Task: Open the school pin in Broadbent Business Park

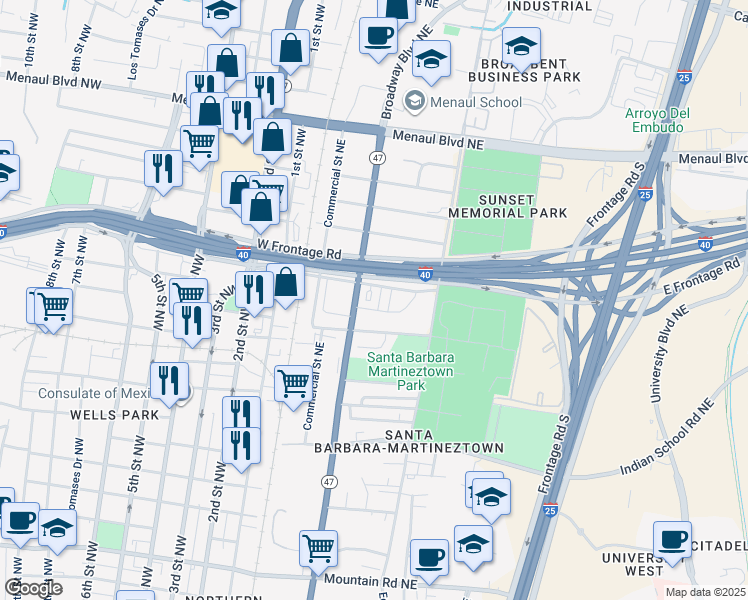Action: [521, 48]
